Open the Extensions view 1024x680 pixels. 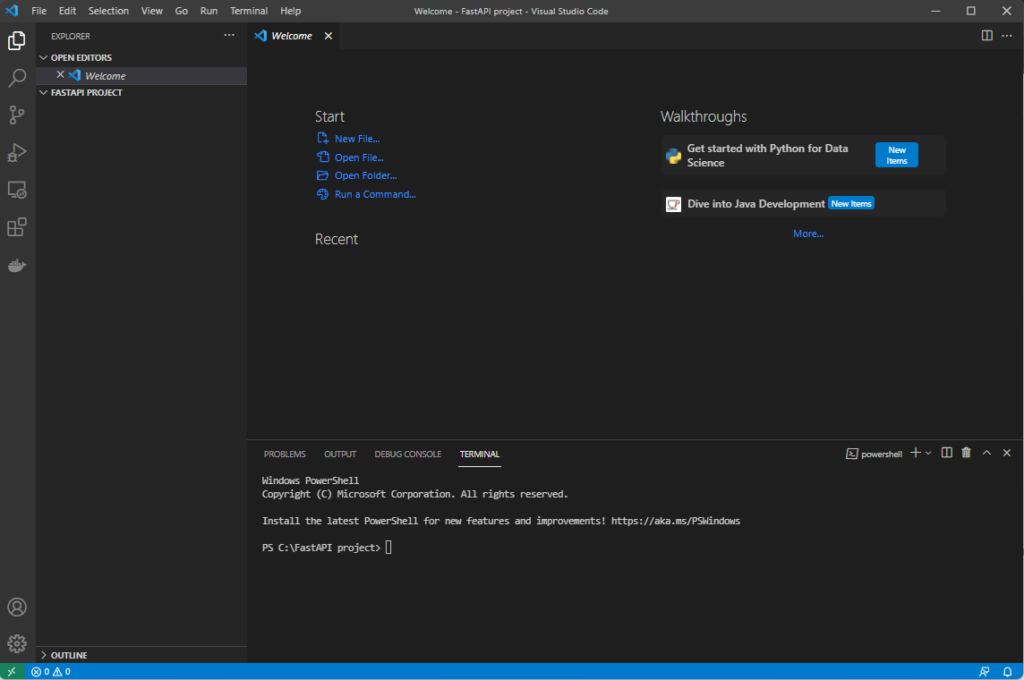[17, 227]
